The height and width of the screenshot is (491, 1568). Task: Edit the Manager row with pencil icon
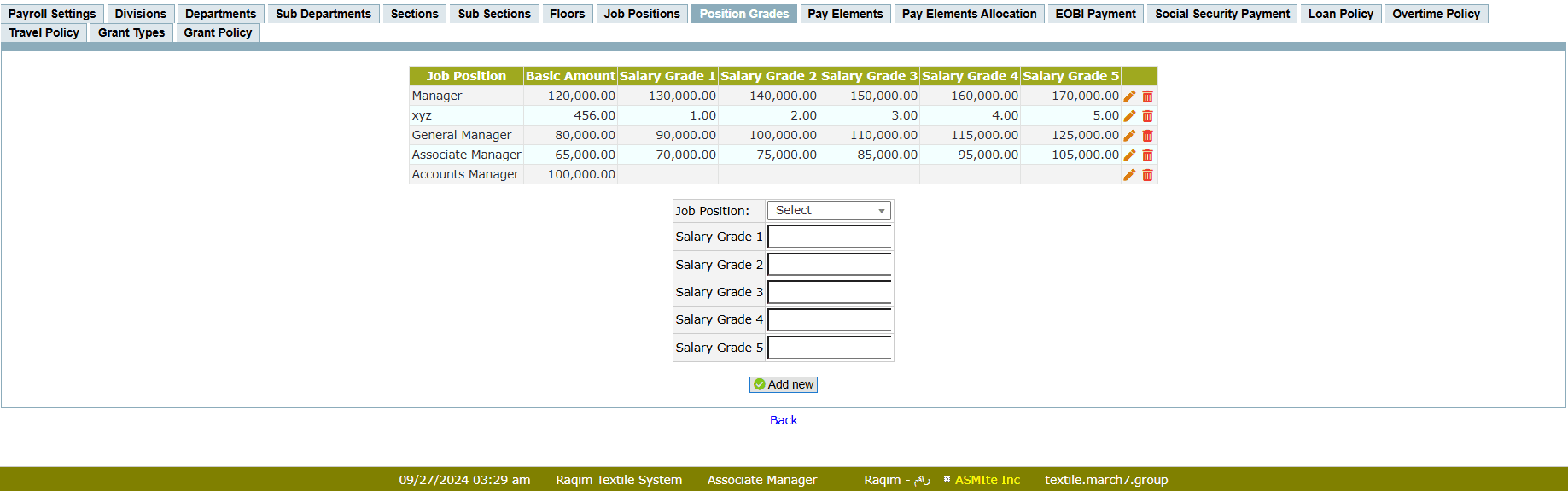(1129, 96)
